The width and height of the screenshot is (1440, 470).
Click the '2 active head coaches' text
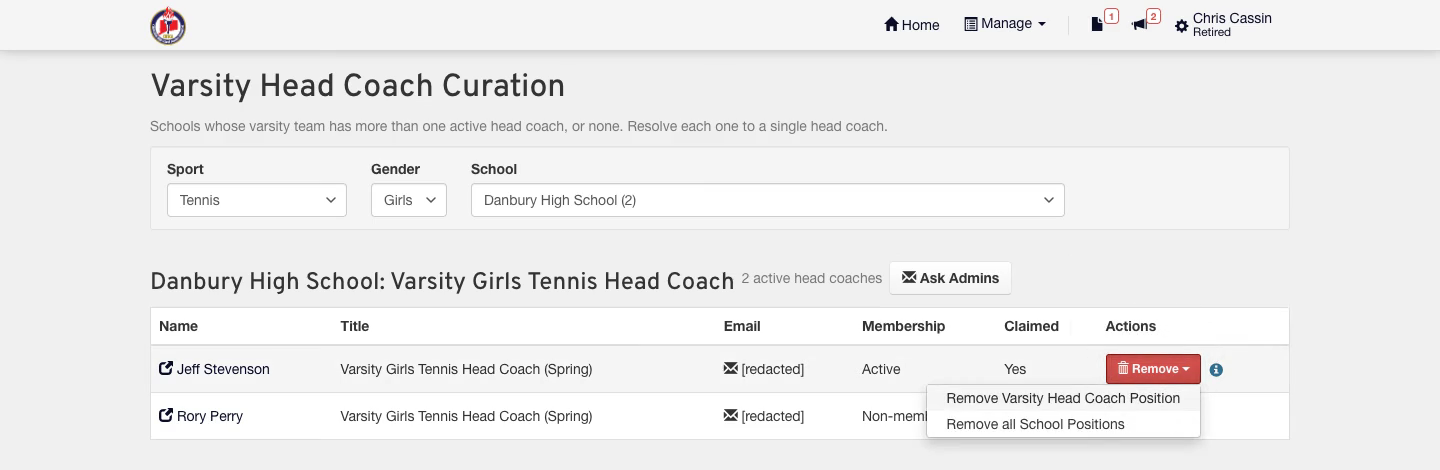coord(812,278)
